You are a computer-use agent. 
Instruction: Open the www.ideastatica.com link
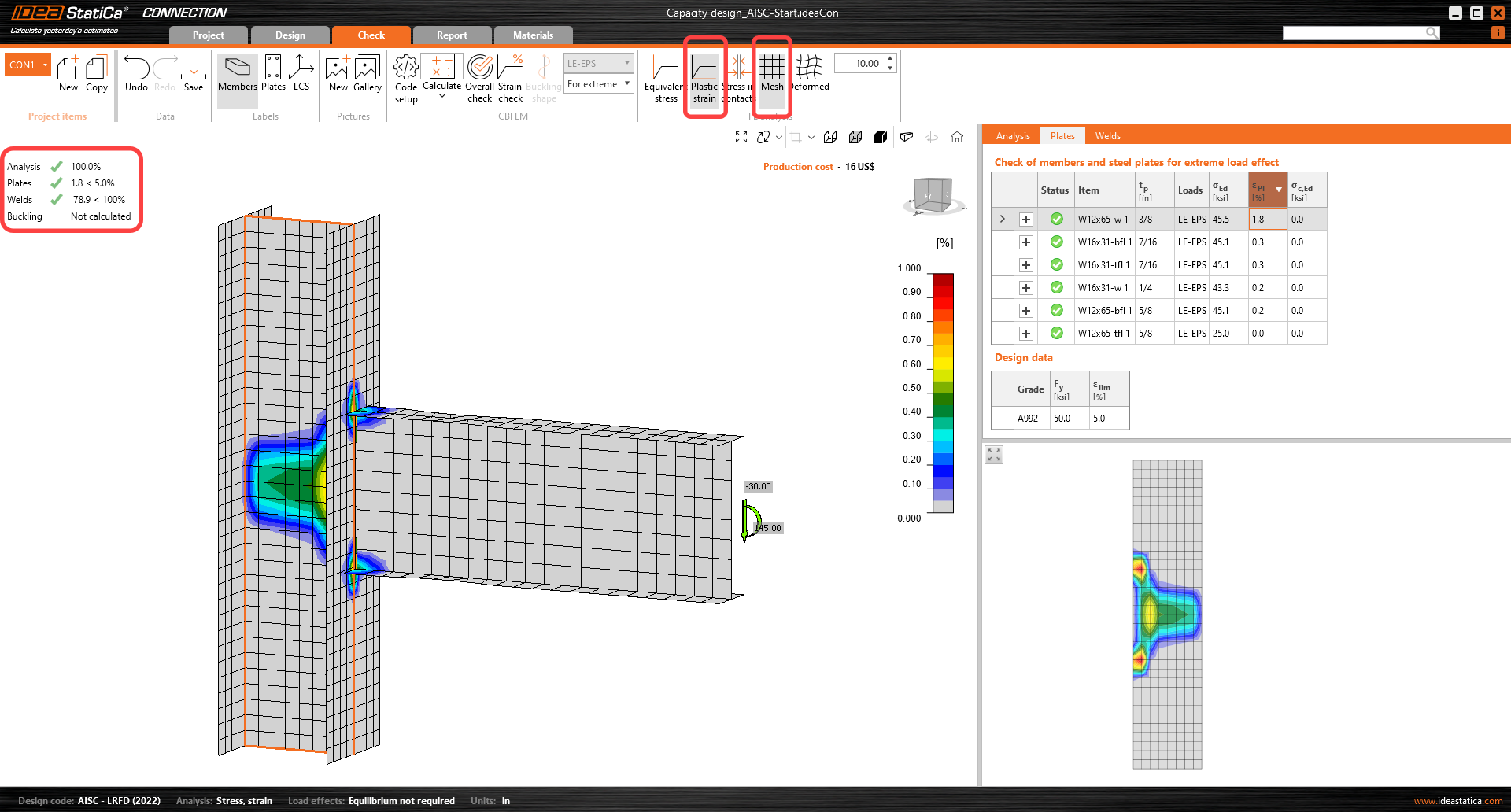click(x=1460, y=800)
